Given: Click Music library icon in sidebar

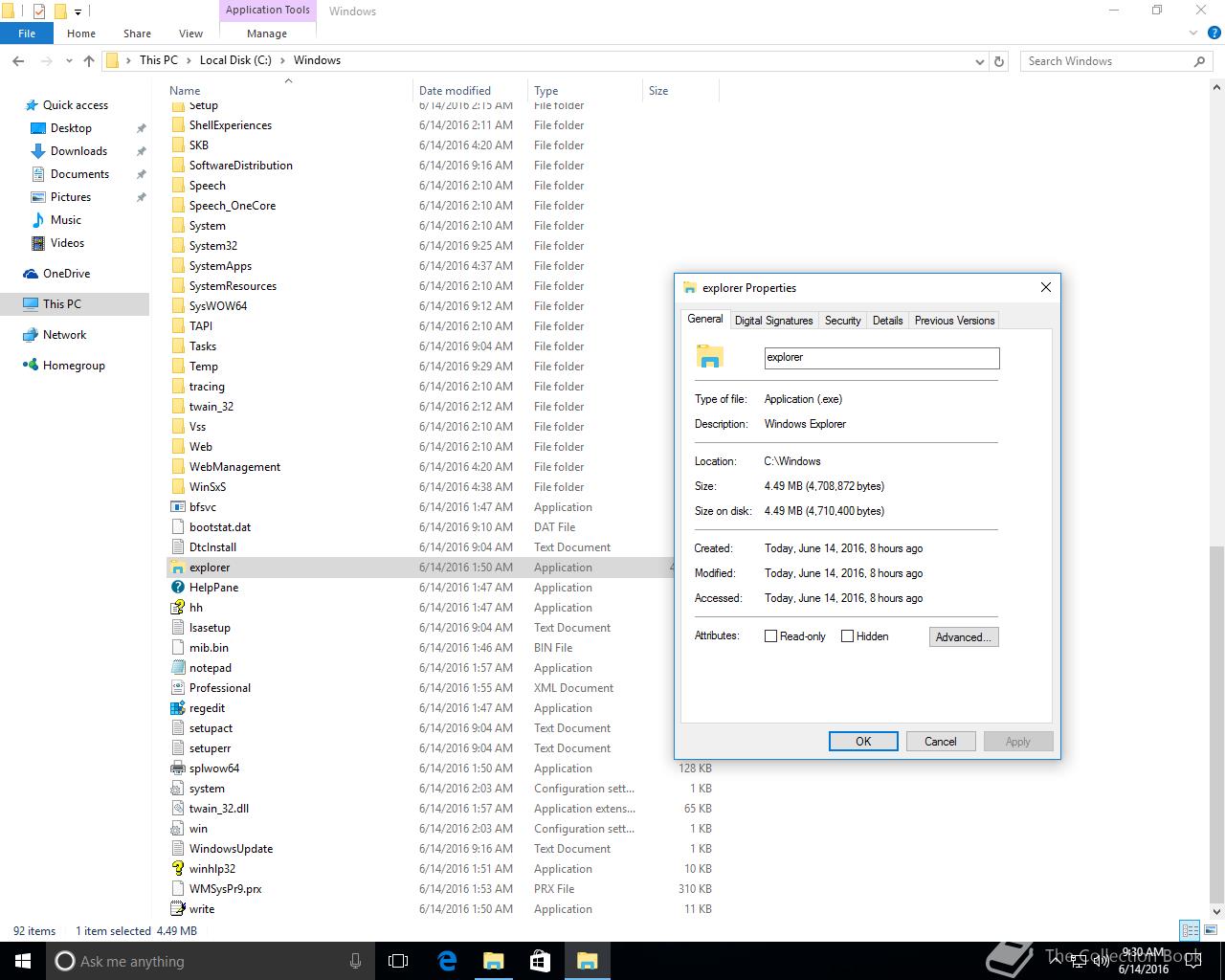Looking at the screenshot, I should pyautogui.click(x=38, y=220).
